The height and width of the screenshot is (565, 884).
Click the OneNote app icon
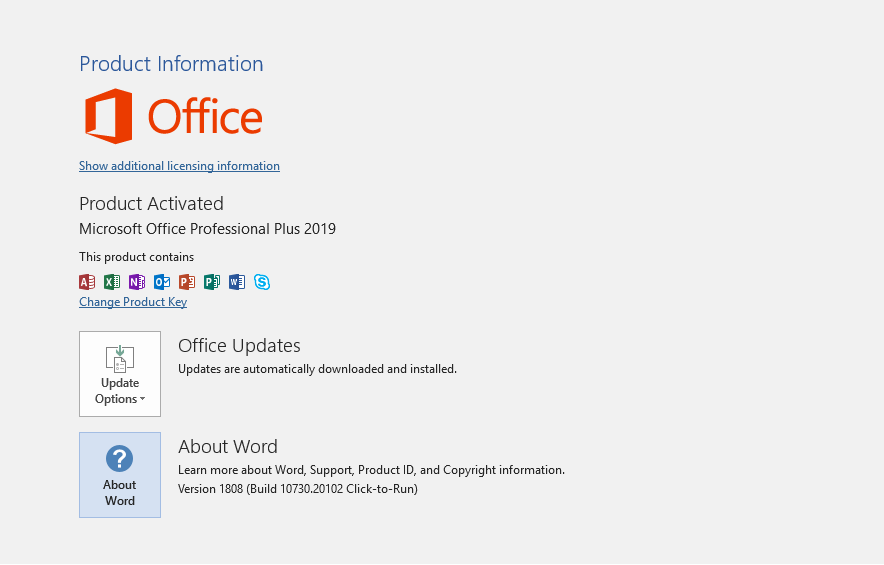(x=137, y=282)
